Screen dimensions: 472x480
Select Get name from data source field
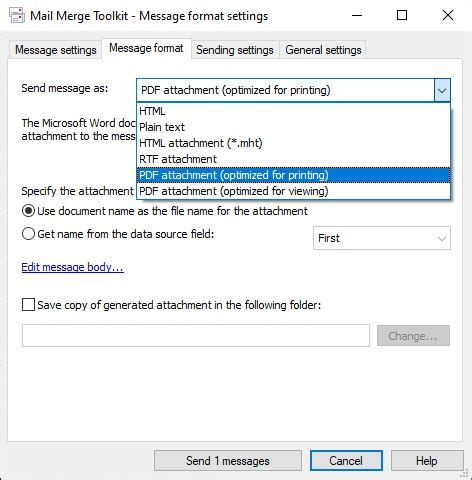(28, 234)
